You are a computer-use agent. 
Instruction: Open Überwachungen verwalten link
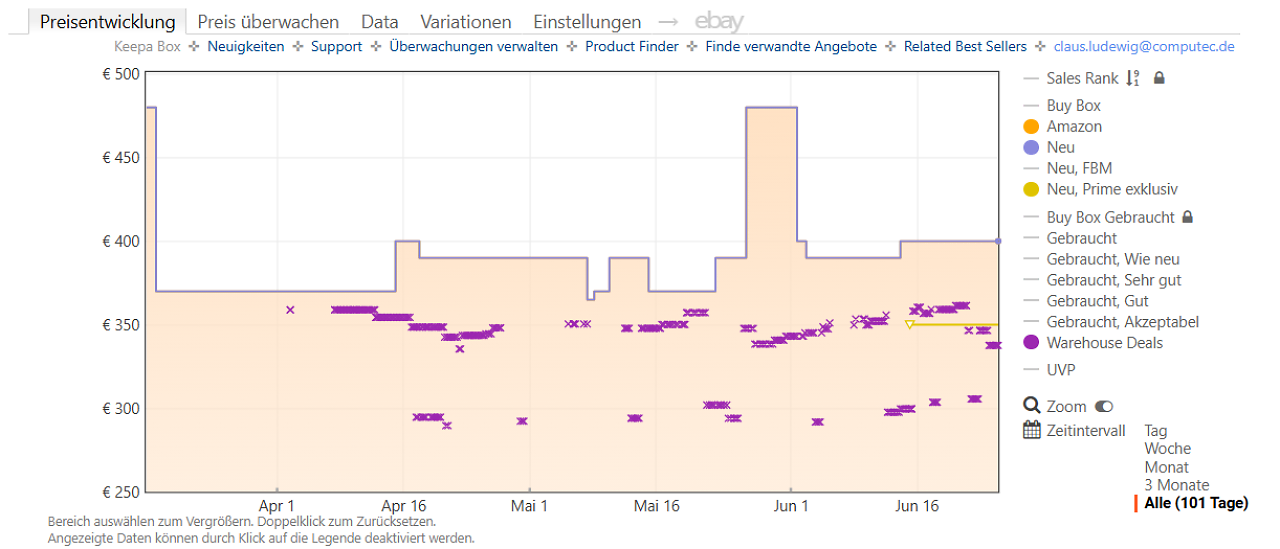pos(474,47)
